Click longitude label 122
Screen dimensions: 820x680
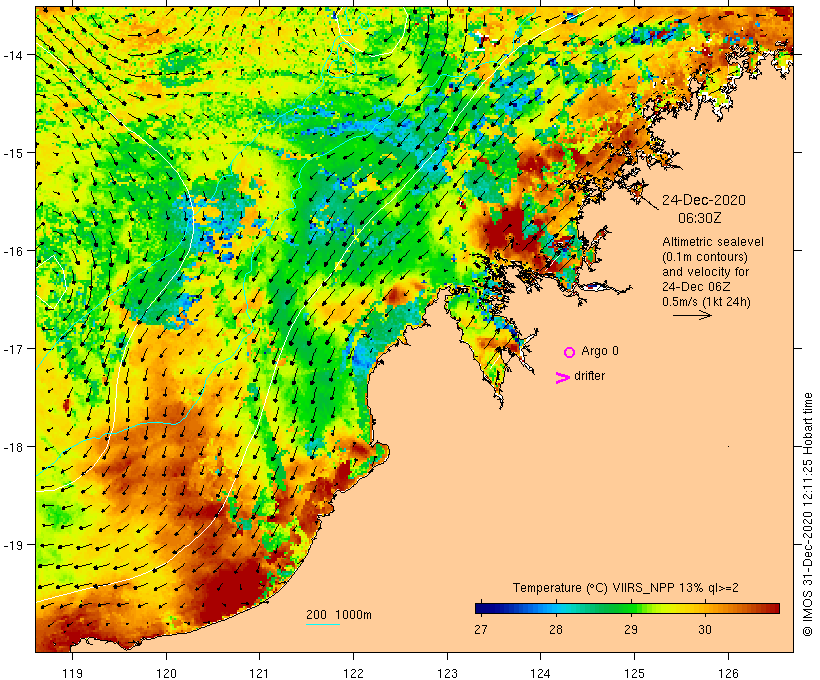point(354,673)
